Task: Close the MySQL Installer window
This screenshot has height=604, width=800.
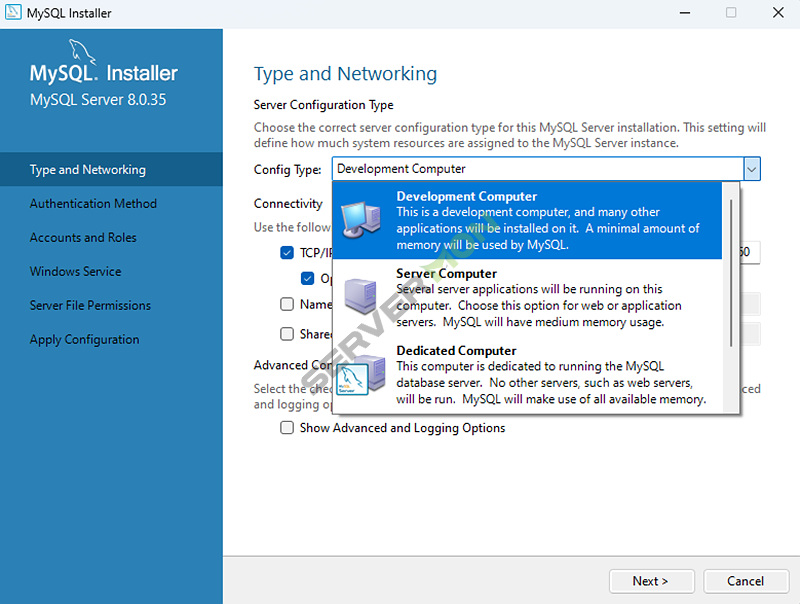Action: pyautogui.click(x=778, y=12)
